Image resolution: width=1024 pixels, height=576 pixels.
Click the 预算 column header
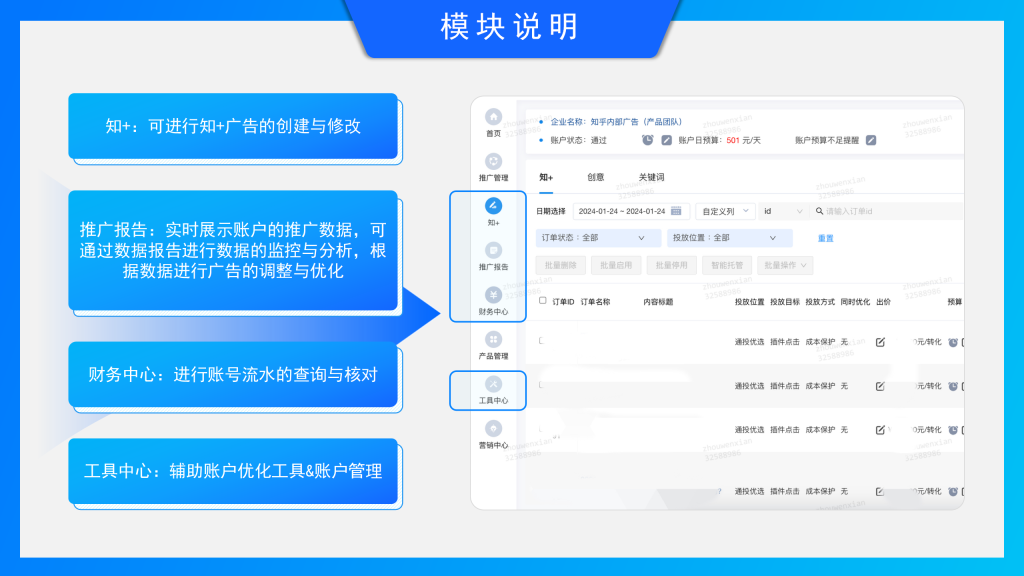(955, 302)
